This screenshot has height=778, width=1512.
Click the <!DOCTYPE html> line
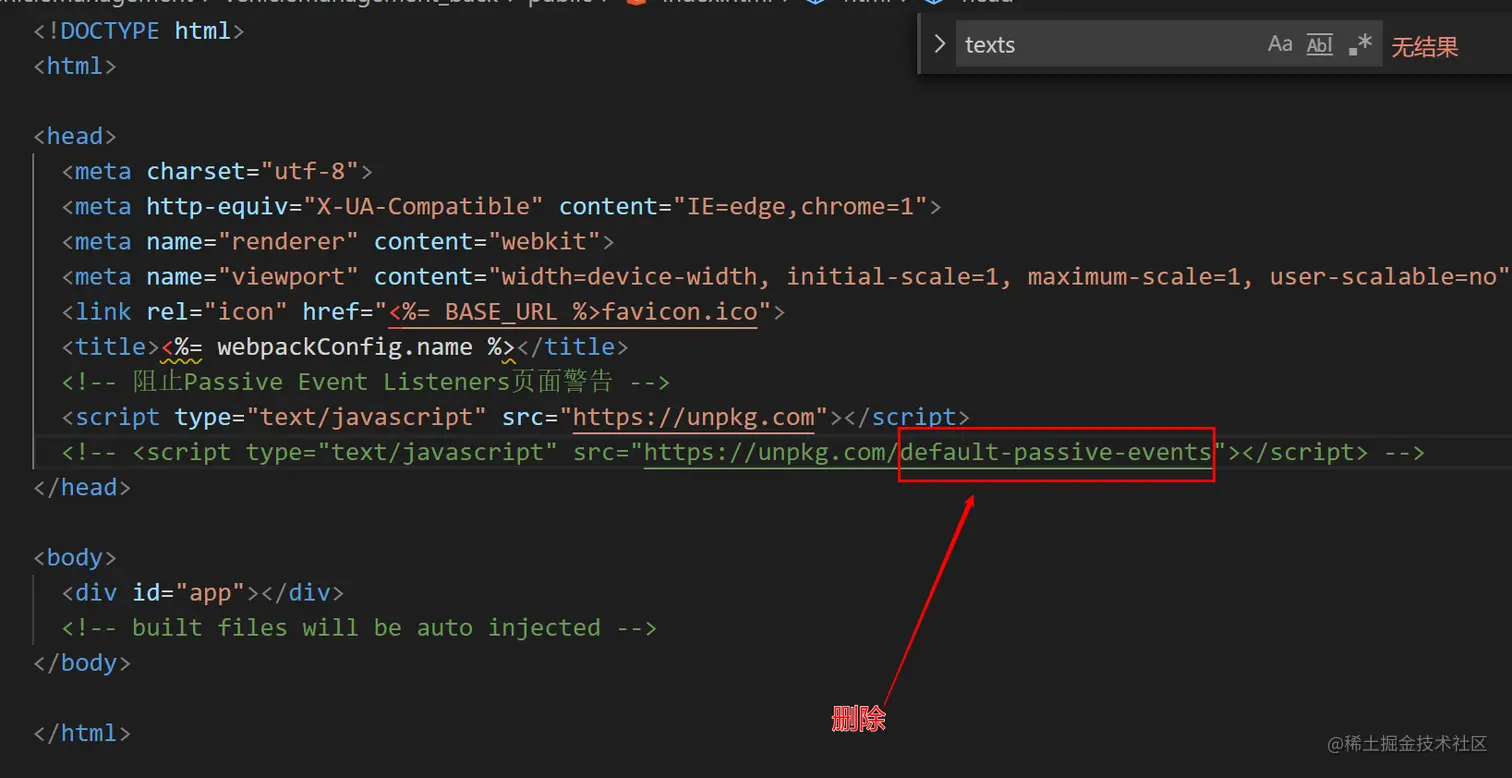(139, 31)
